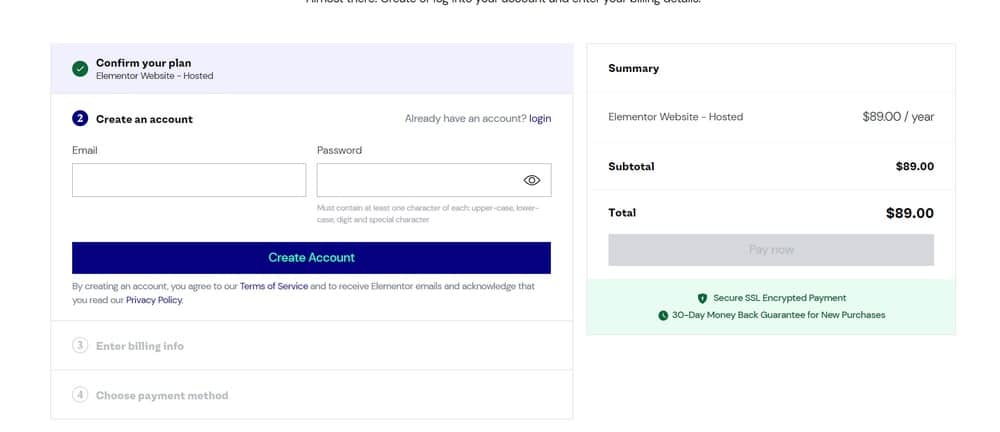Click the Pay now button

click(x=771, y=250)
